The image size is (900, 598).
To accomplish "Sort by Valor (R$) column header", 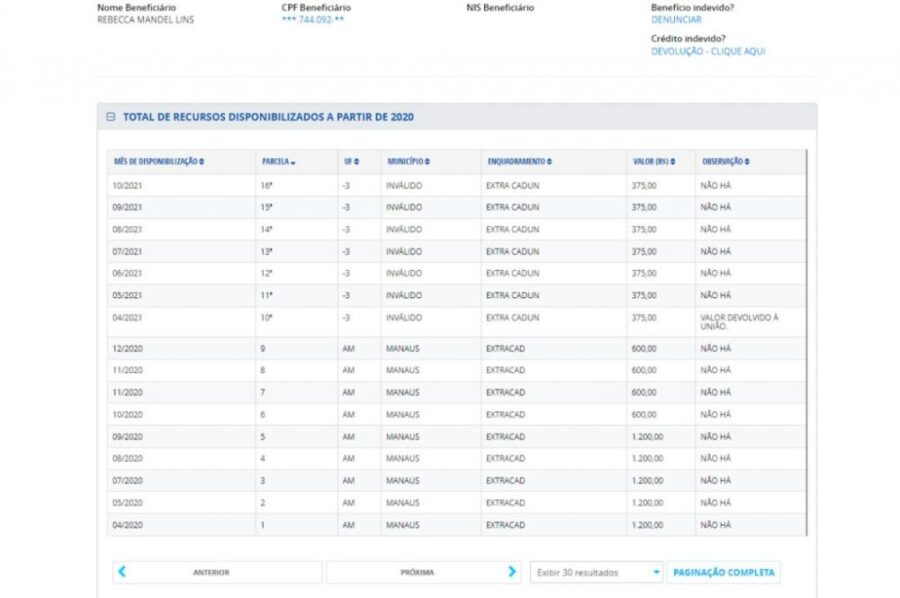I will pos(654,162).
